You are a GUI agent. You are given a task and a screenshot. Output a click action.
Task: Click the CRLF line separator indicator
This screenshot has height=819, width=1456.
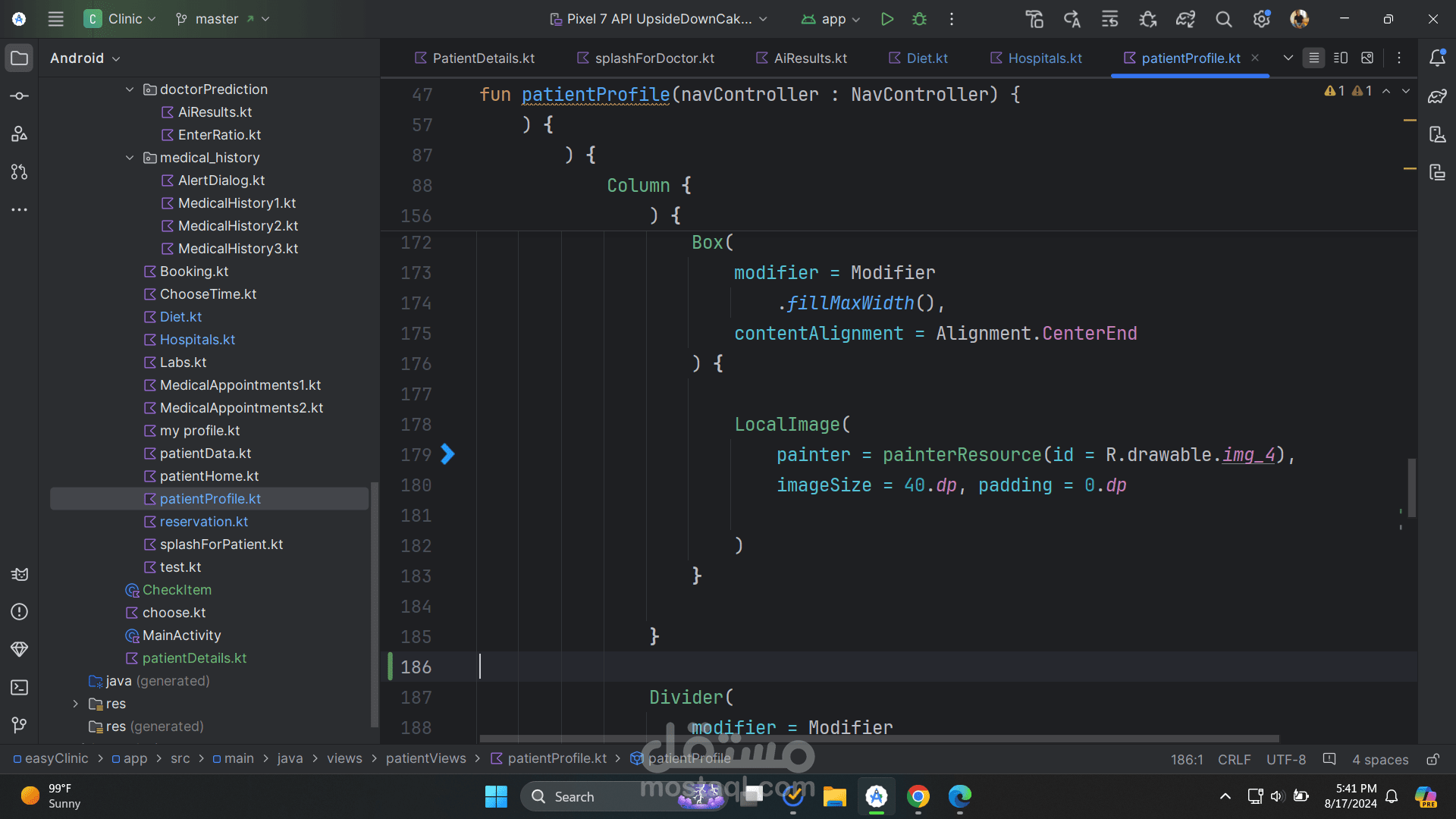click(1234, 759)
